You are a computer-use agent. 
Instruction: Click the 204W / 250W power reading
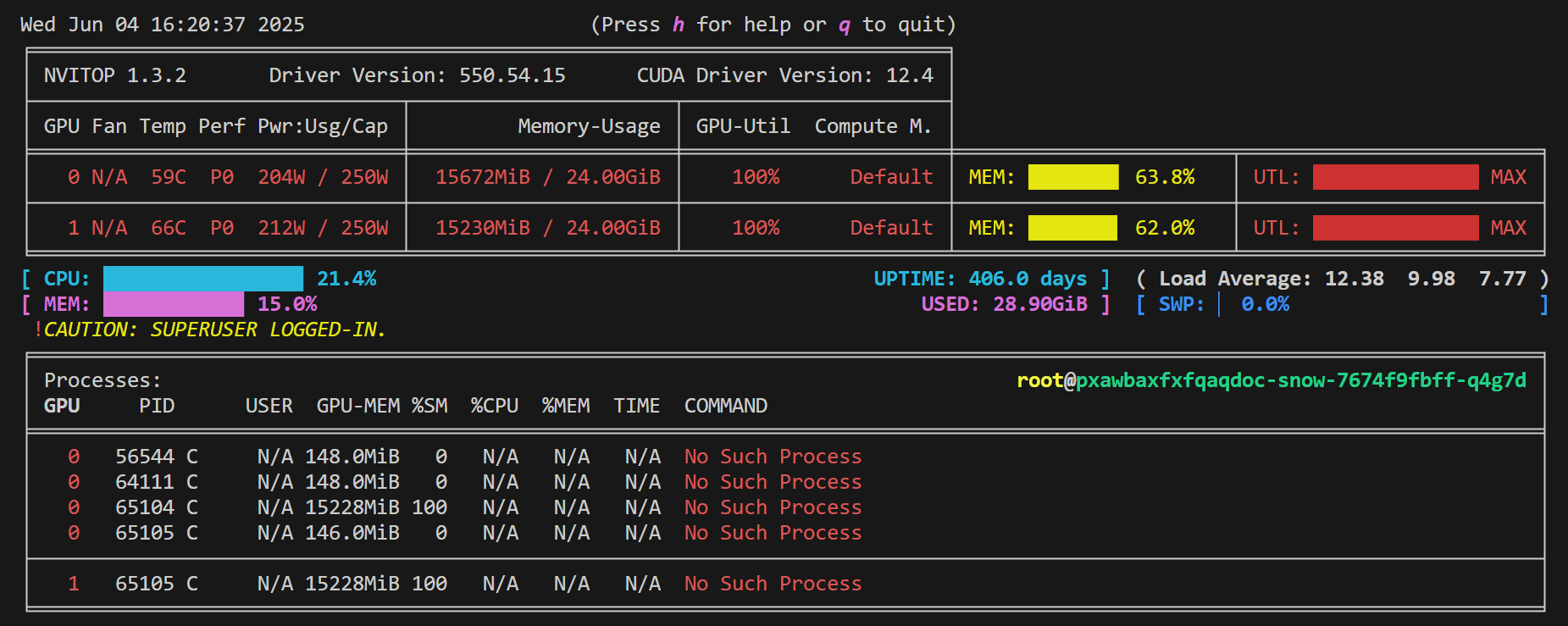click(323, 177)
